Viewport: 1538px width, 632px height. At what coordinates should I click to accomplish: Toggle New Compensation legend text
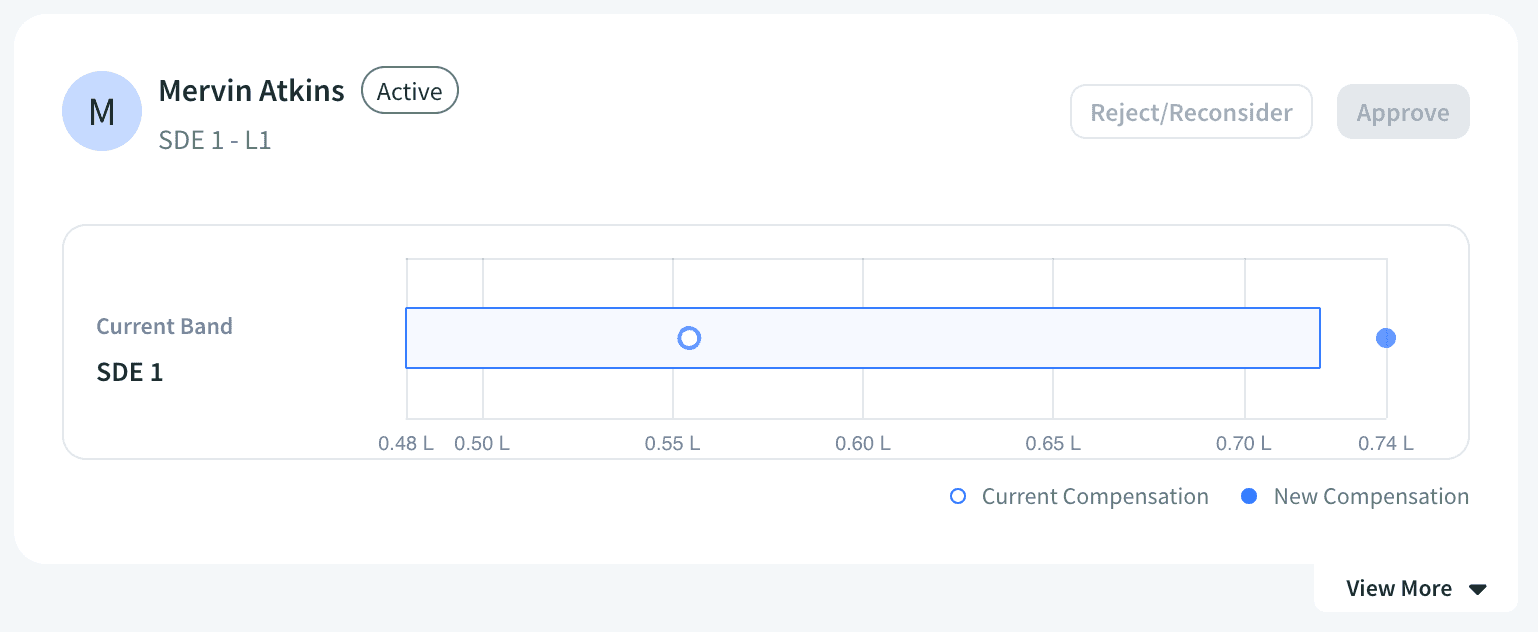1371,496
